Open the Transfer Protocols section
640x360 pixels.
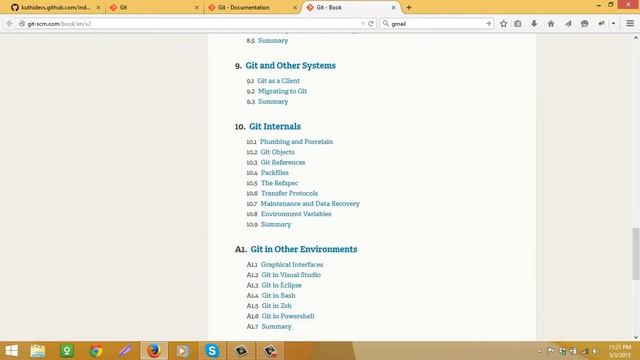(x=289, y=193)
